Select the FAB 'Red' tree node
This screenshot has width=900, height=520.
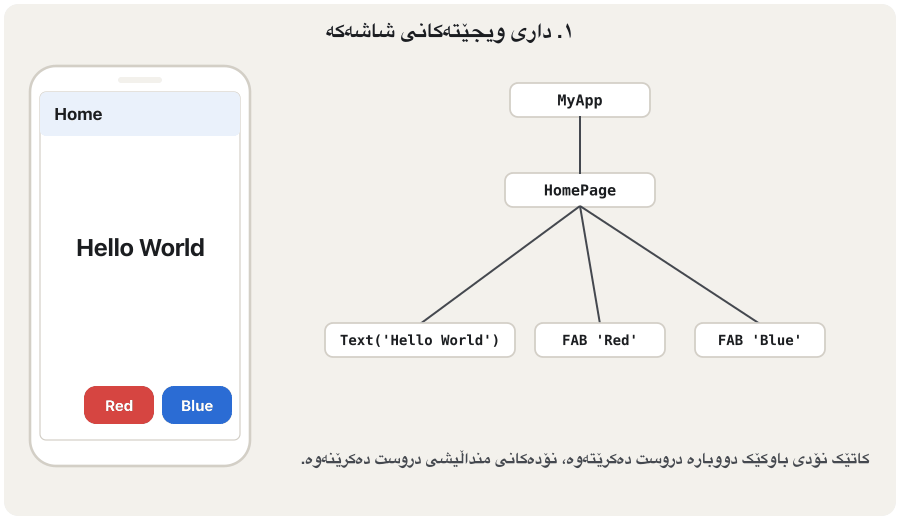click(x=600, y=340)
